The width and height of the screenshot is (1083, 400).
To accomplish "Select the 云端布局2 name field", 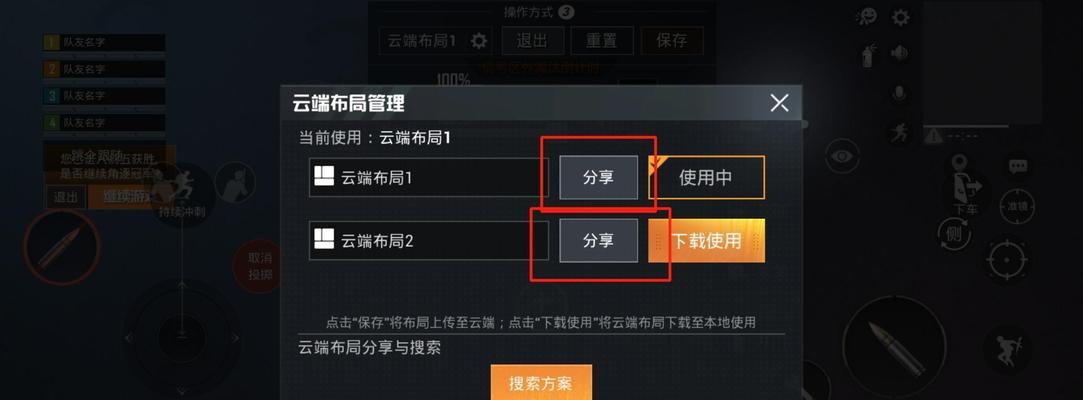I will [x=428, y=240].
